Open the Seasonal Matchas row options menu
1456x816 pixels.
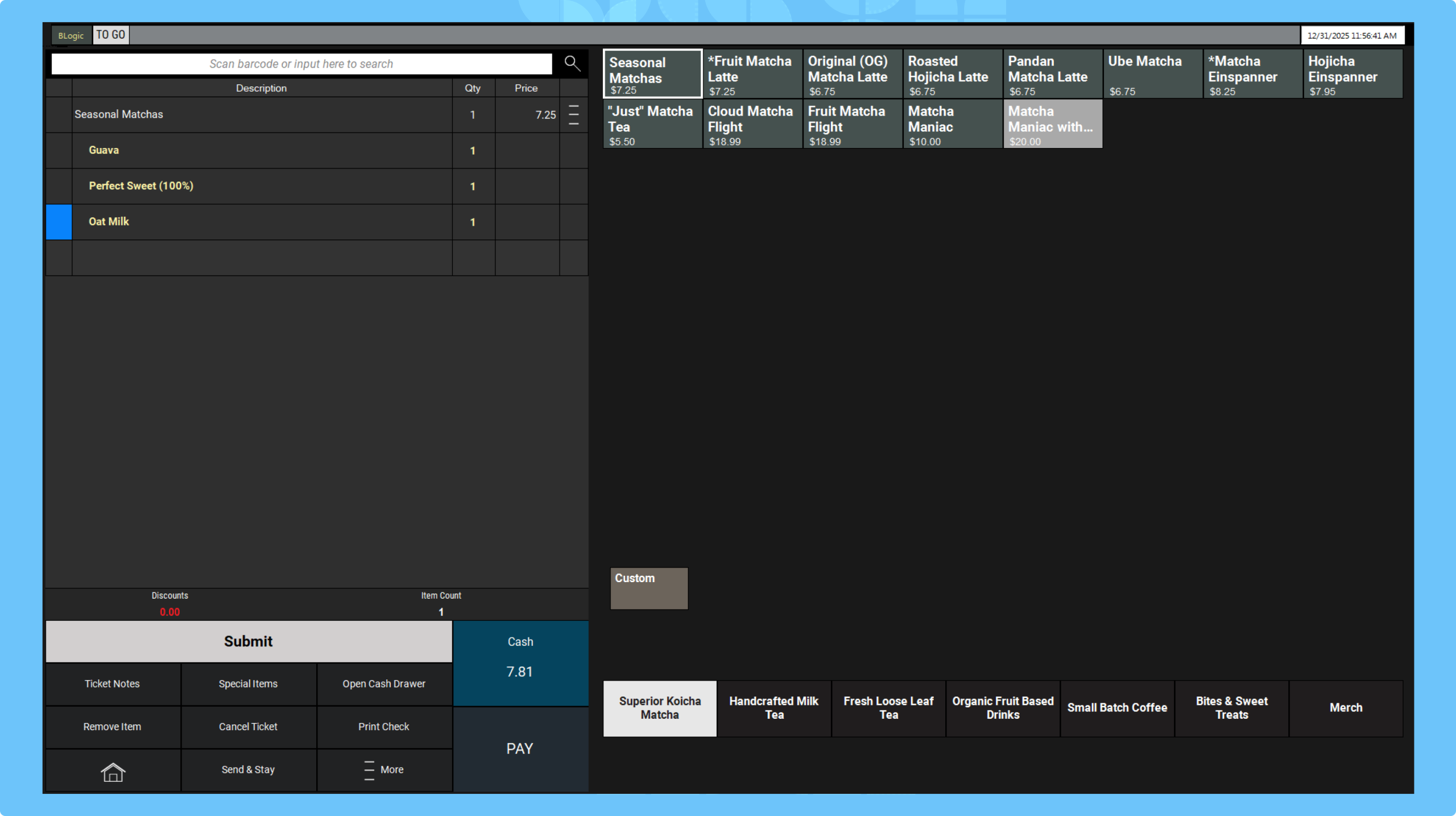(574, 115)
